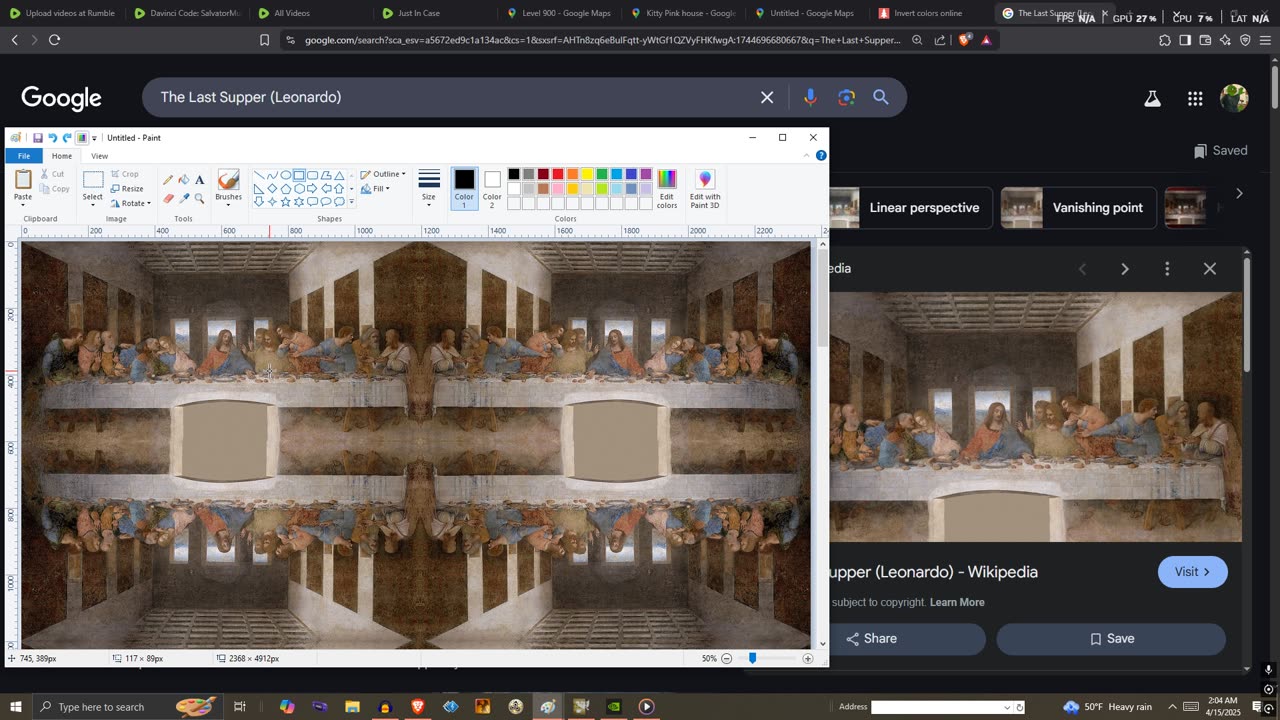
Task: Click Task View icon in taskbar
Action: pos(240,707)
